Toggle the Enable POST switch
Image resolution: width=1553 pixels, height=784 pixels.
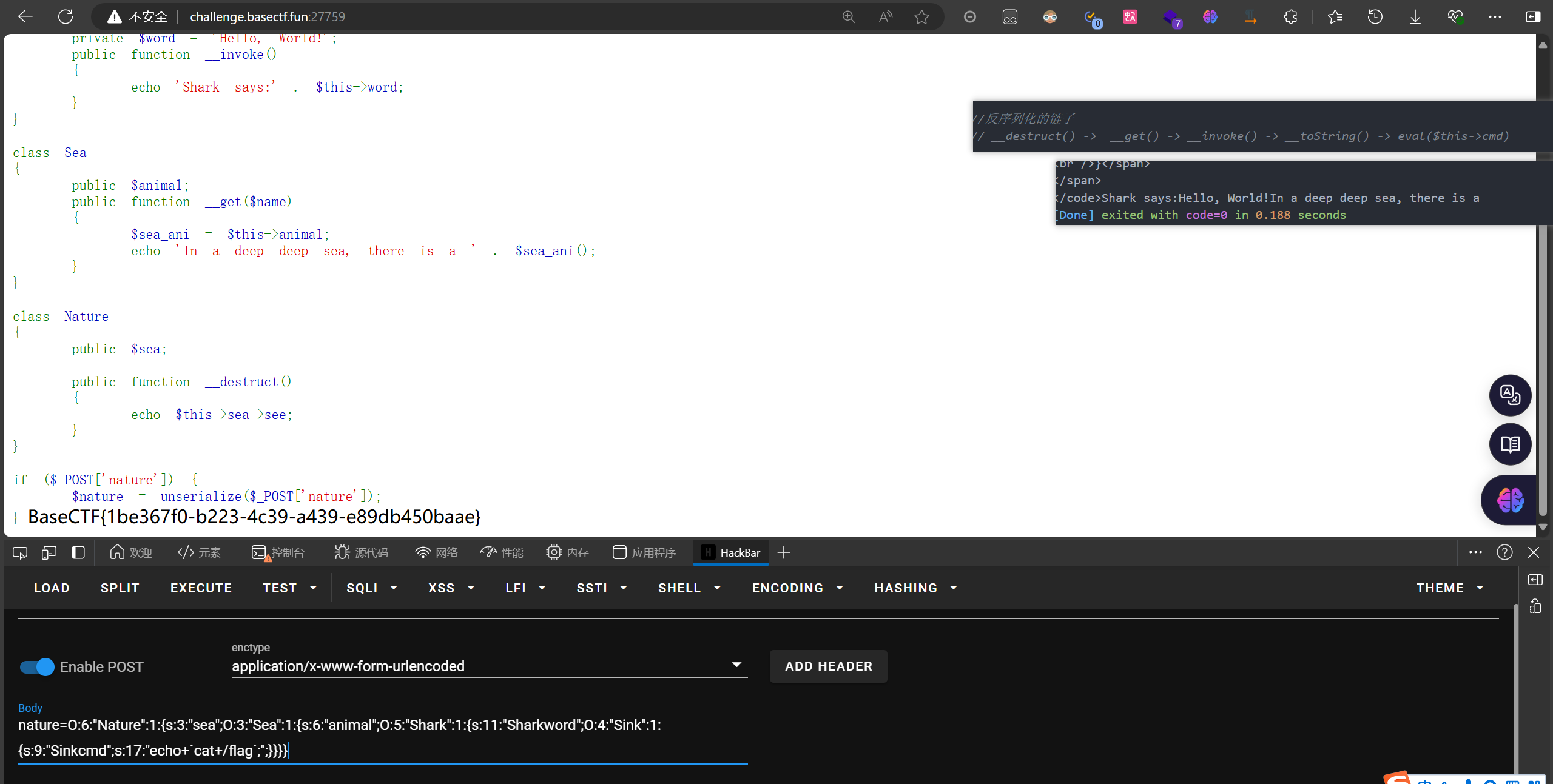coord(37,667)
